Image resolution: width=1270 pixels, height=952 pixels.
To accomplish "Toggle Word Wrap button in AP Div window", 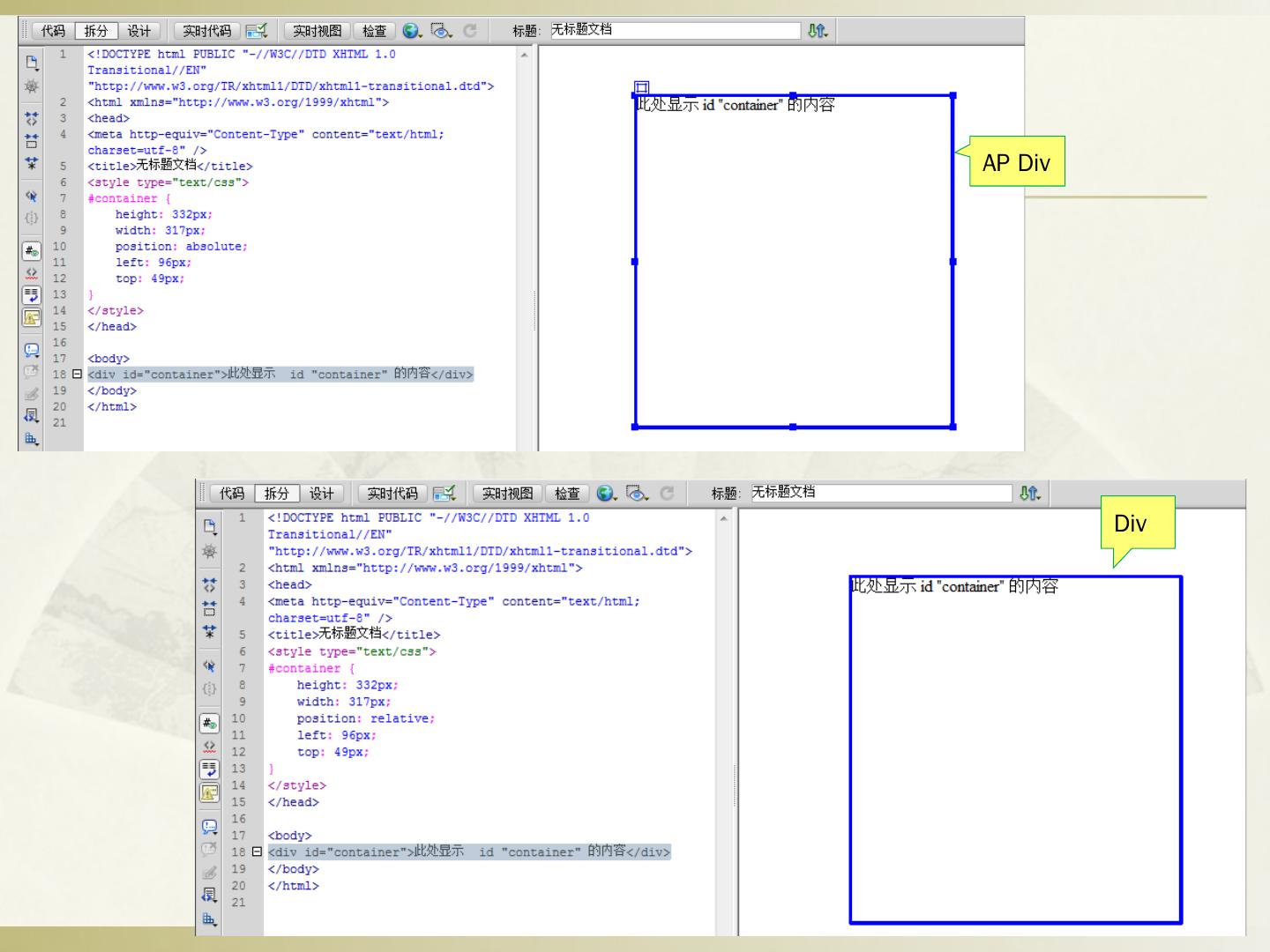I will click(x=32, y=295).
